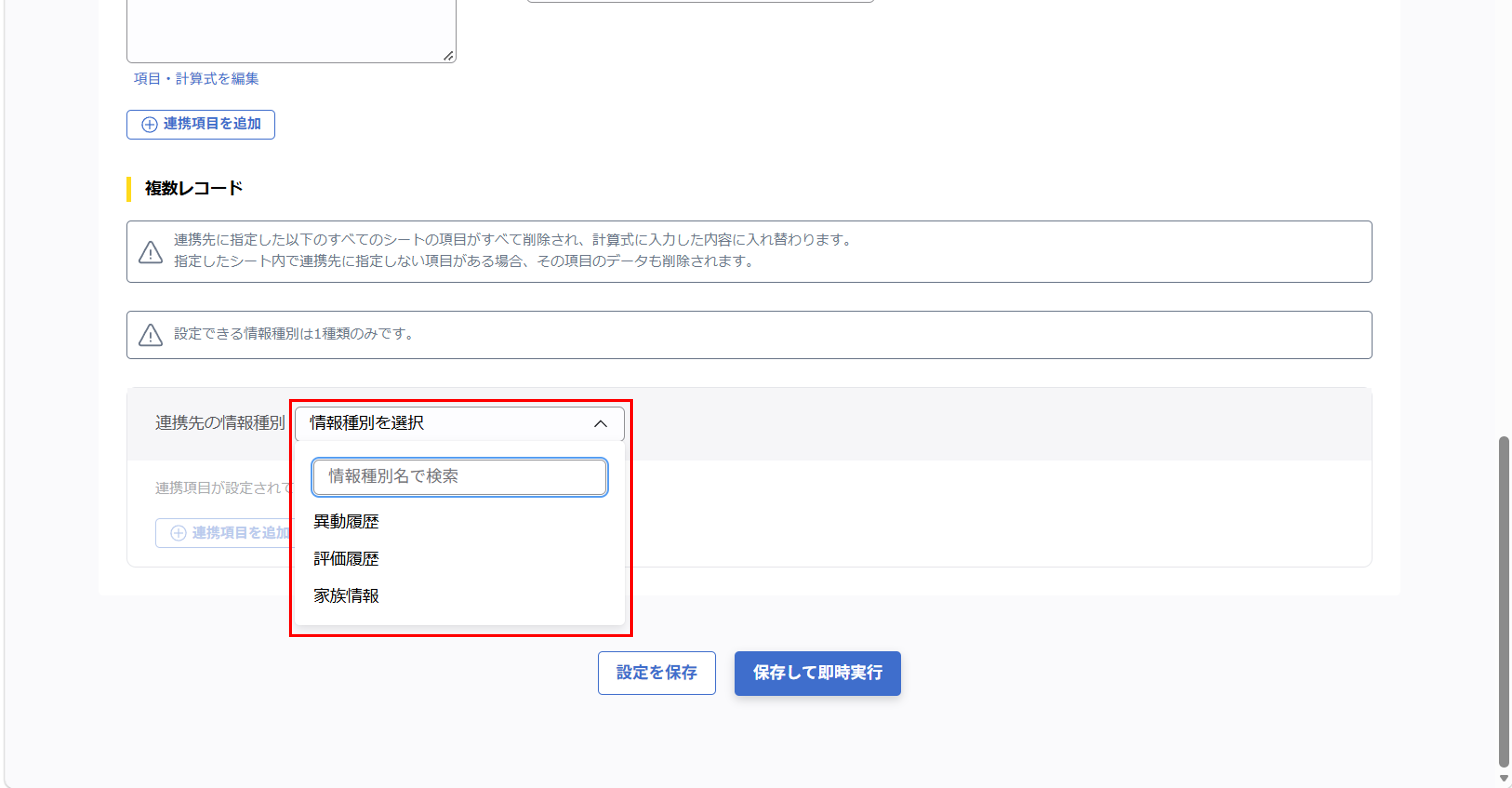Click the 設定できる情報種別は1種類のみです text

[x=295, y=334]
